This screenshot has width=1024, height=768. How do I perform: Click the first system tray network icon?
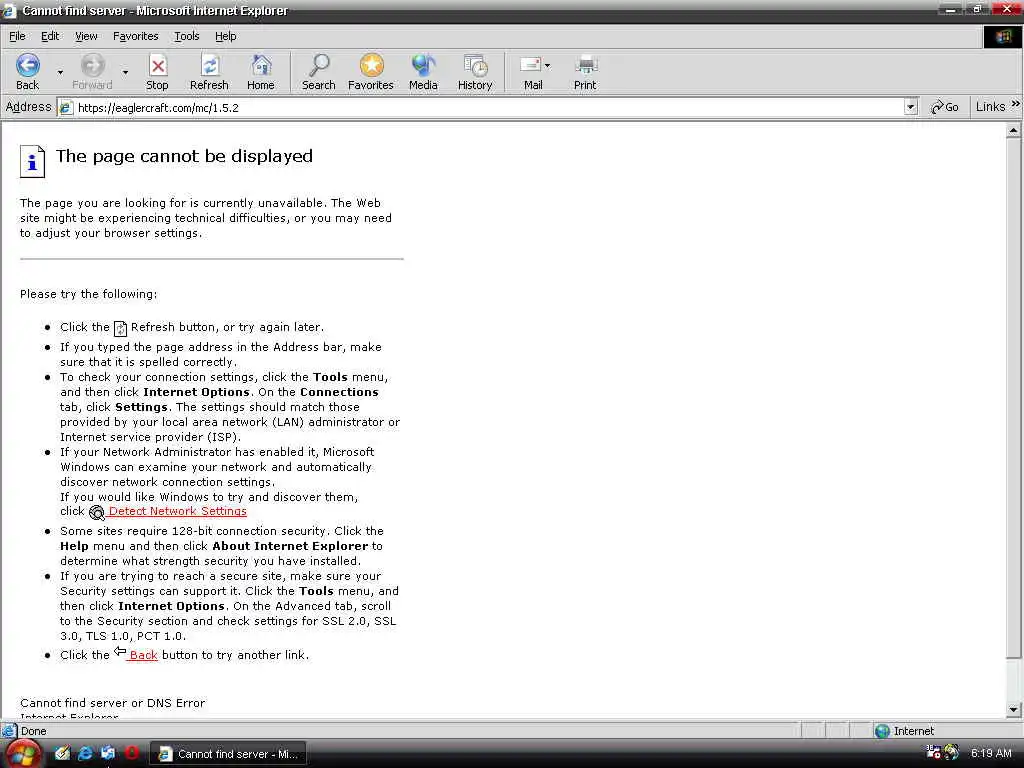click(933, 752)
